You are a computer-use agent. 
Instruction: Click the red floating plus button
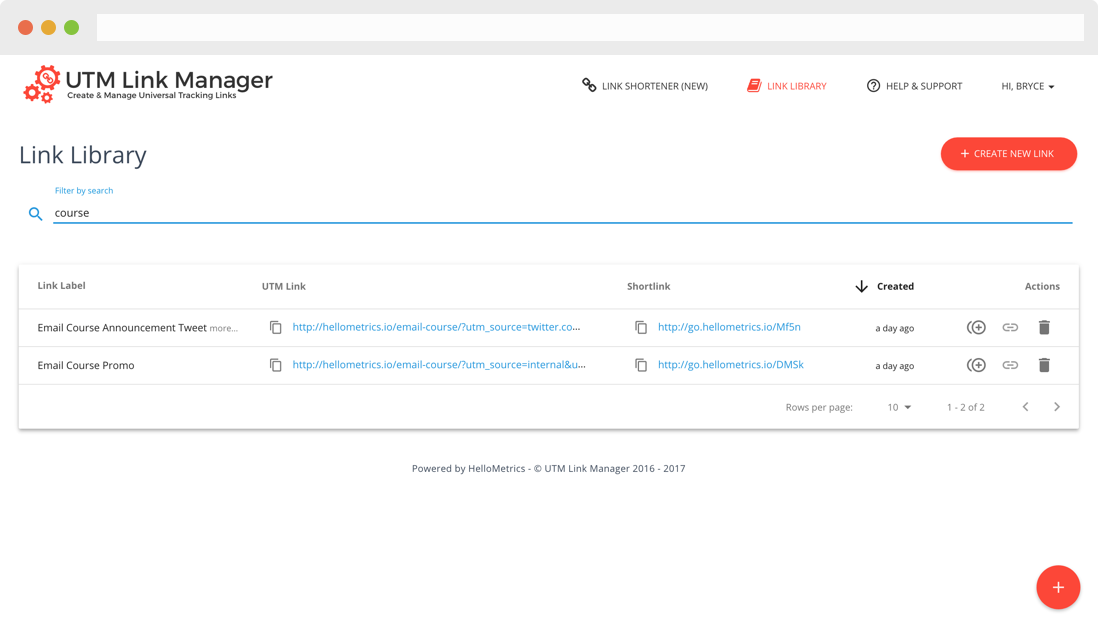coord(1058,587)
